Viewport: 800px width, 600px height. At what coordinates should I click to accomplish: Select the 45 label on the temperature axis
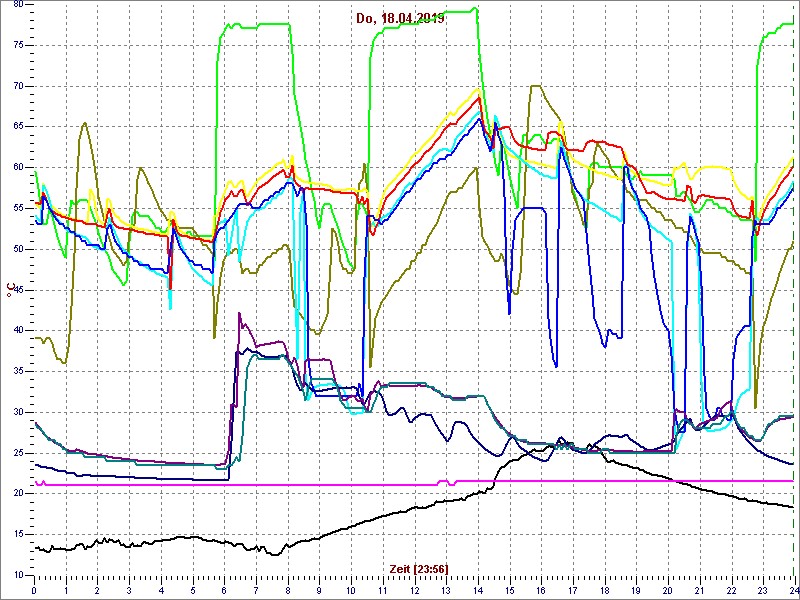(x=18, y=290)
